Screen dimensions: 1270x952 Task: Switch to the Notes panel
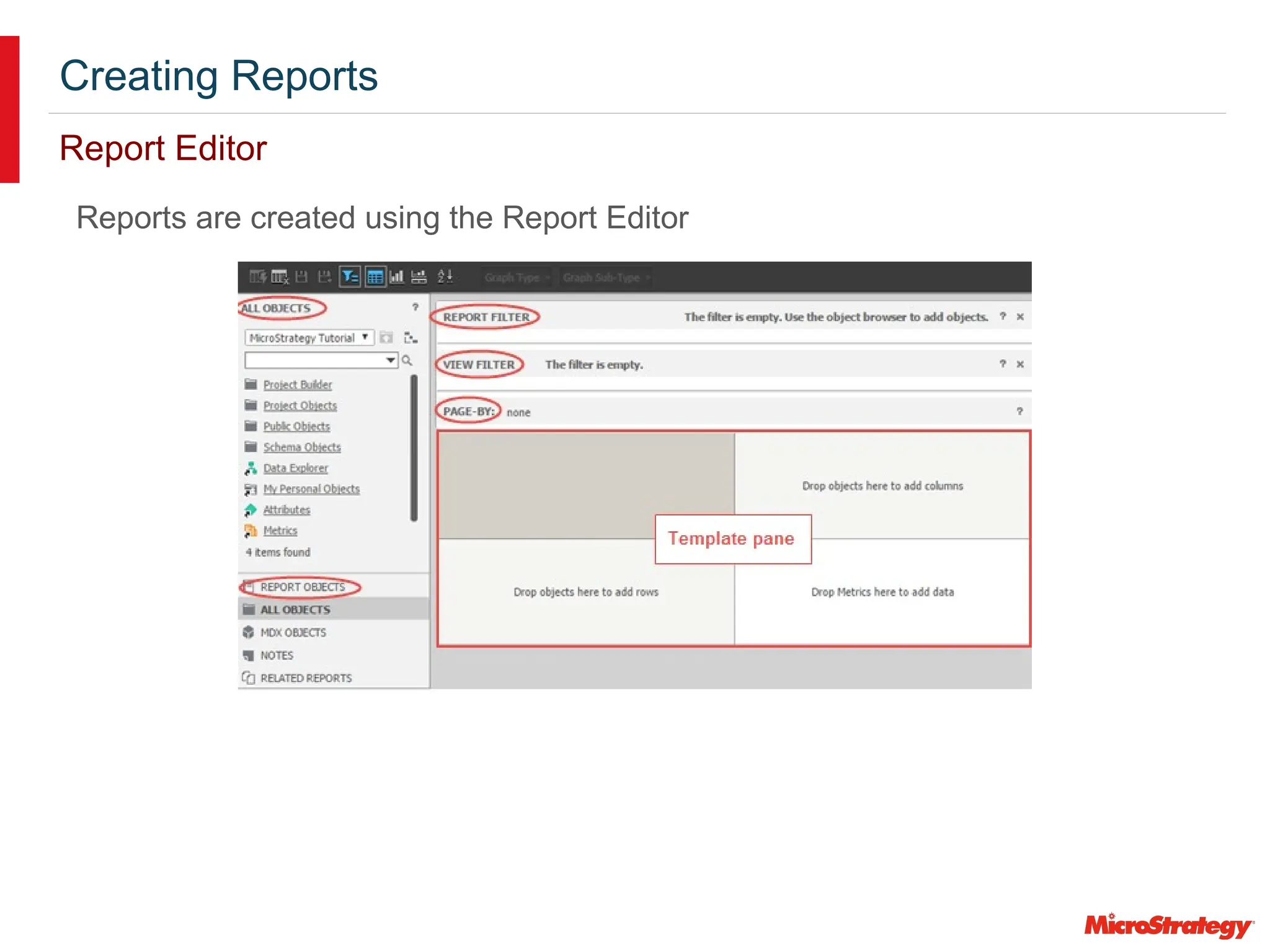pyautogui.click(x=334, y=655)
